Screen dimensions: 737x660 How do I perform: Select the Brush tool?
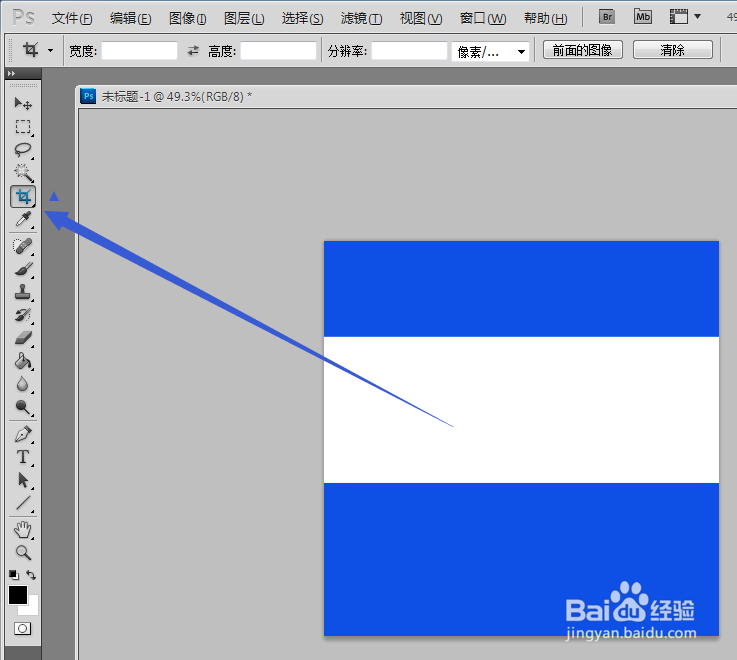23,269
